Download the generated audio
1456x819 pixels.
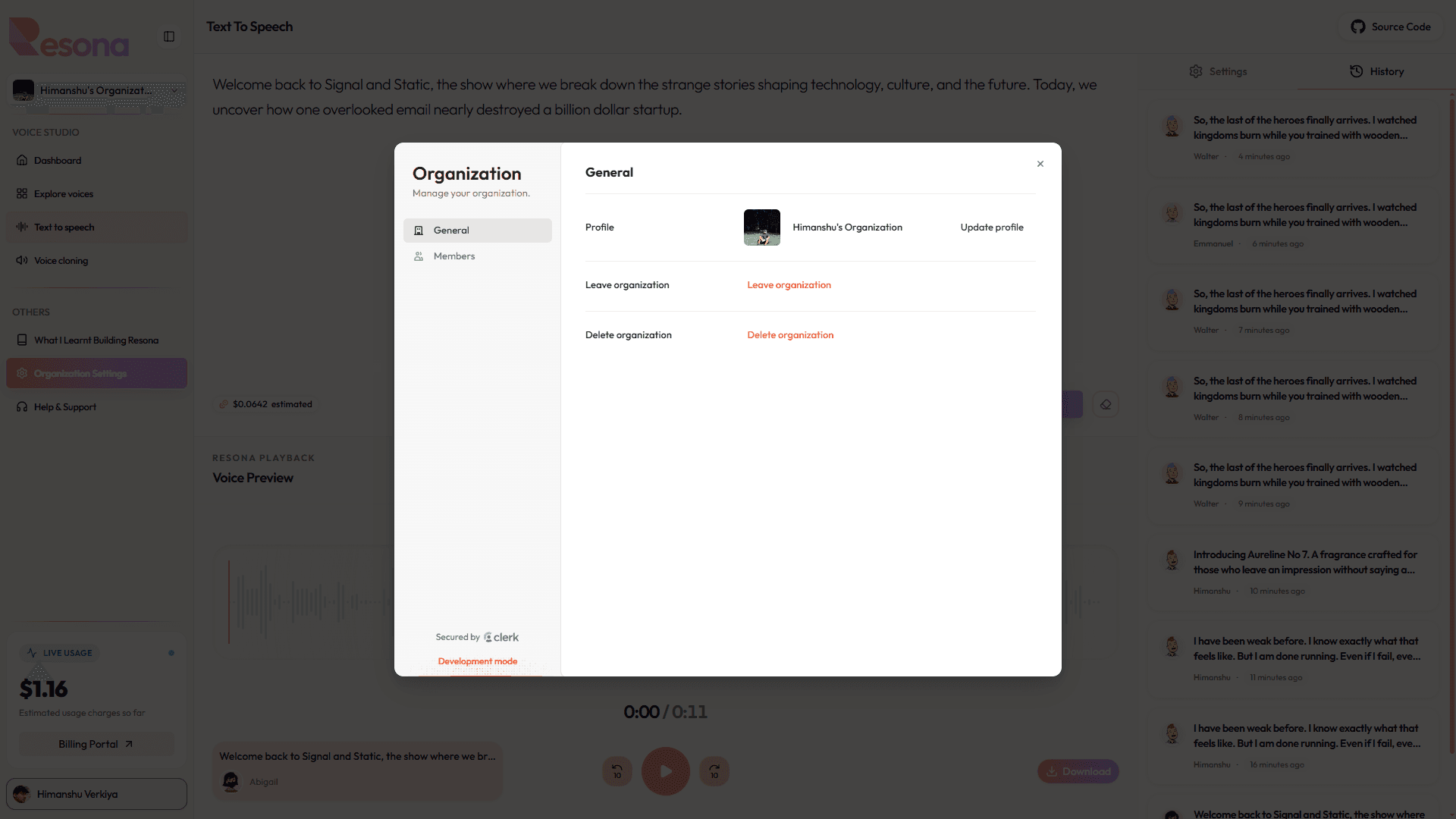1078,771
